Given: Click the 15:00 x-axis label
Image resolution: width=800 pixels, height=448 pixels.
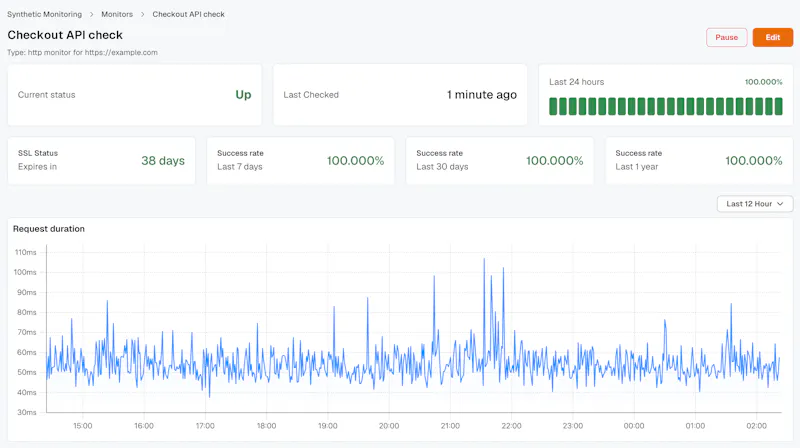Looking at the screenshot, I should point(83,426).
